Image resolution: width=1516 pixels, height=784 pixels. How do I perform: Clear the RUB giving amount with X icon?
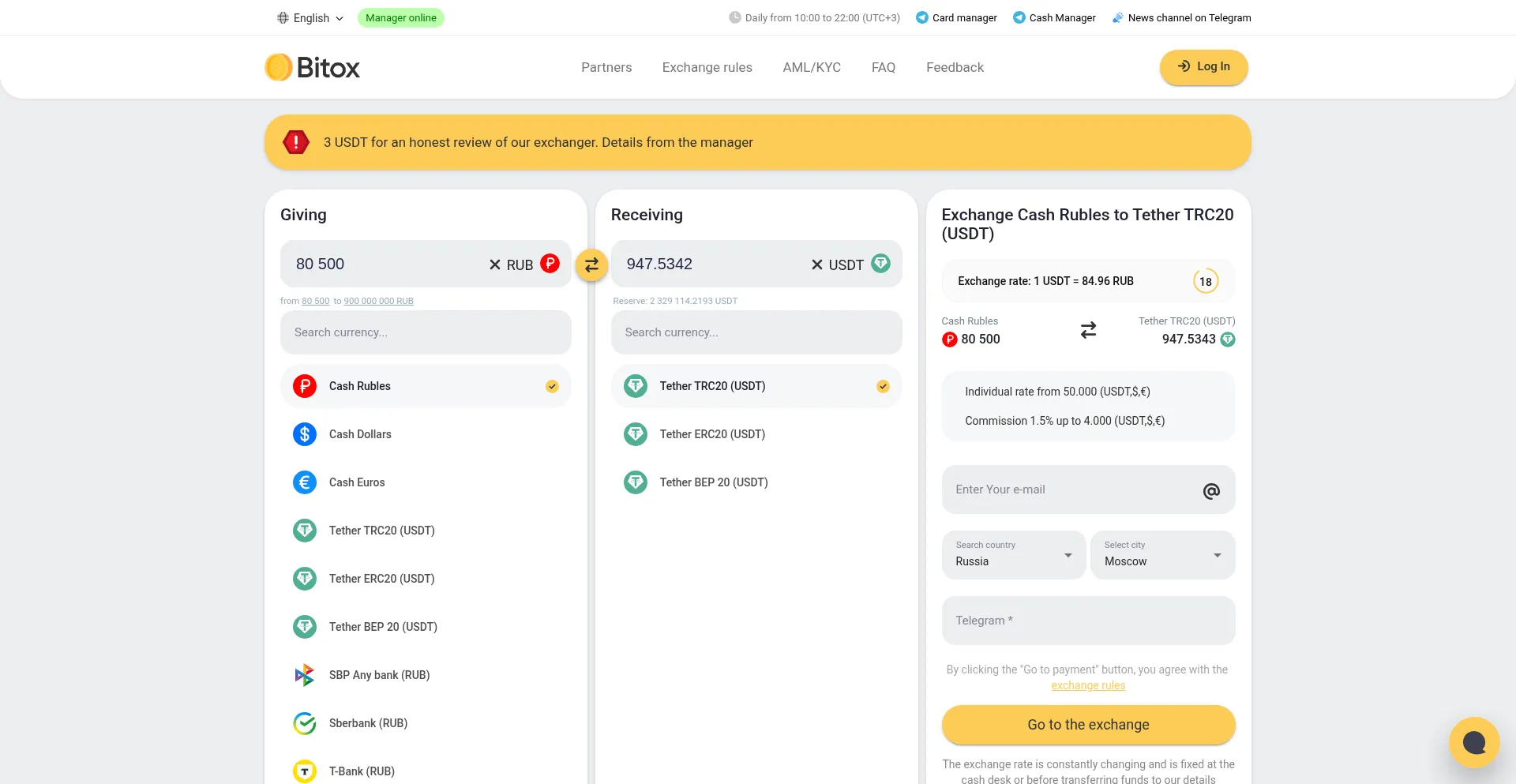click(495, 264)
